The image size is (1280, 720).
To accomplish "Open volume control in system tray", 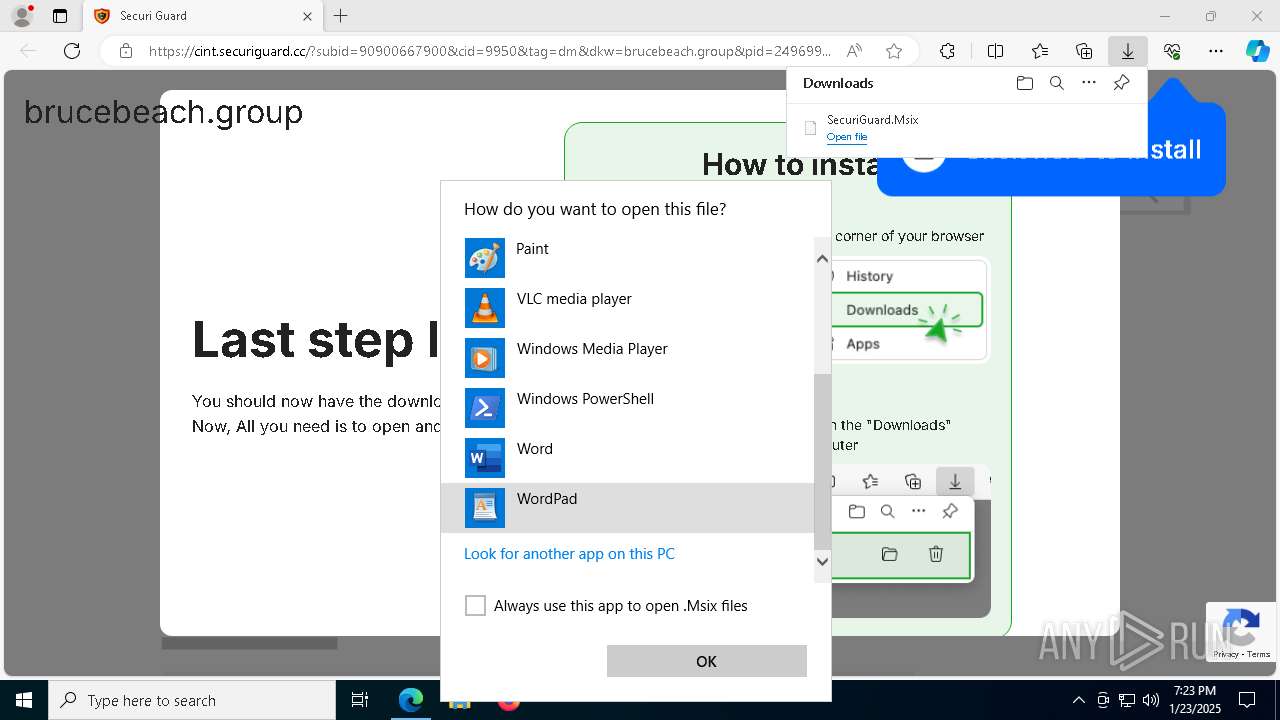I will tap(1150, 700).
